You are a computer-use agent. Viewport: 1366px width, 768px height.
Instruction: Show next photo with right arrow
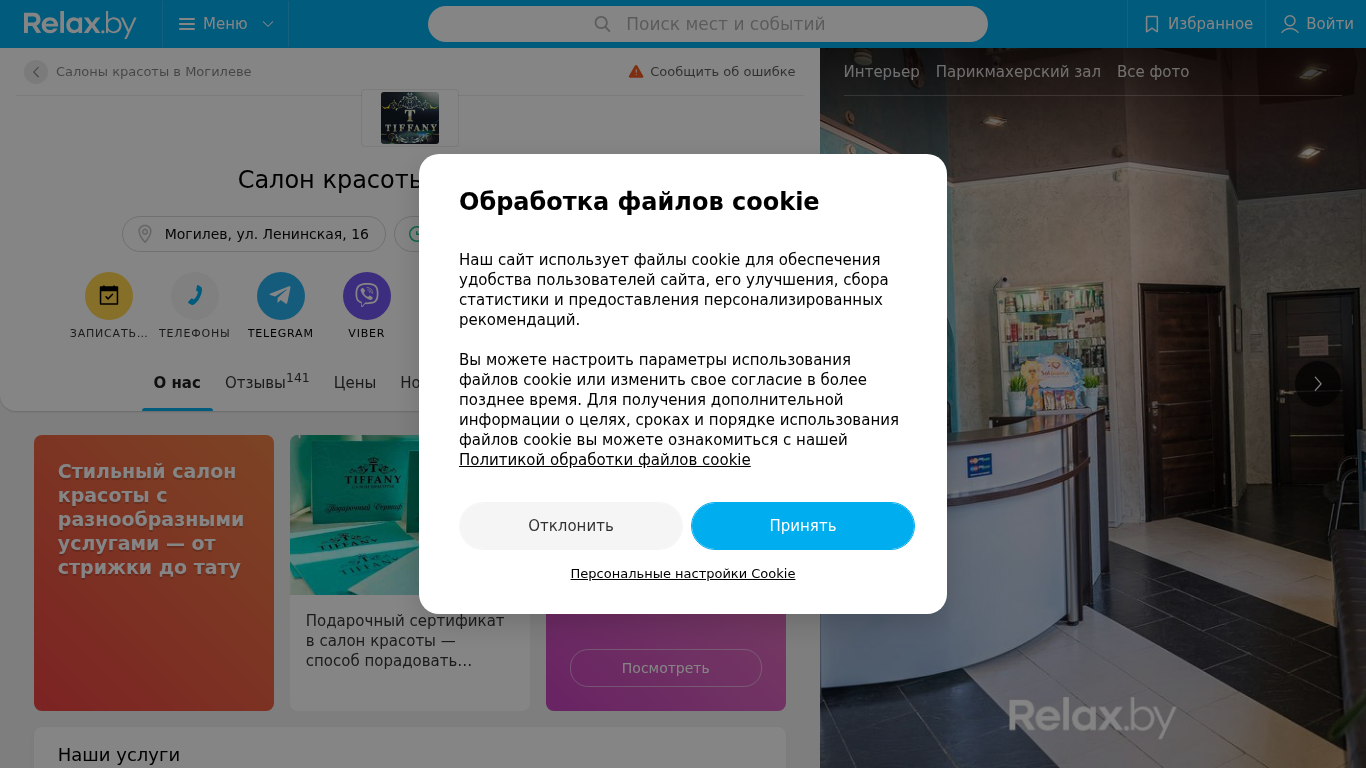coord(1318,384)
